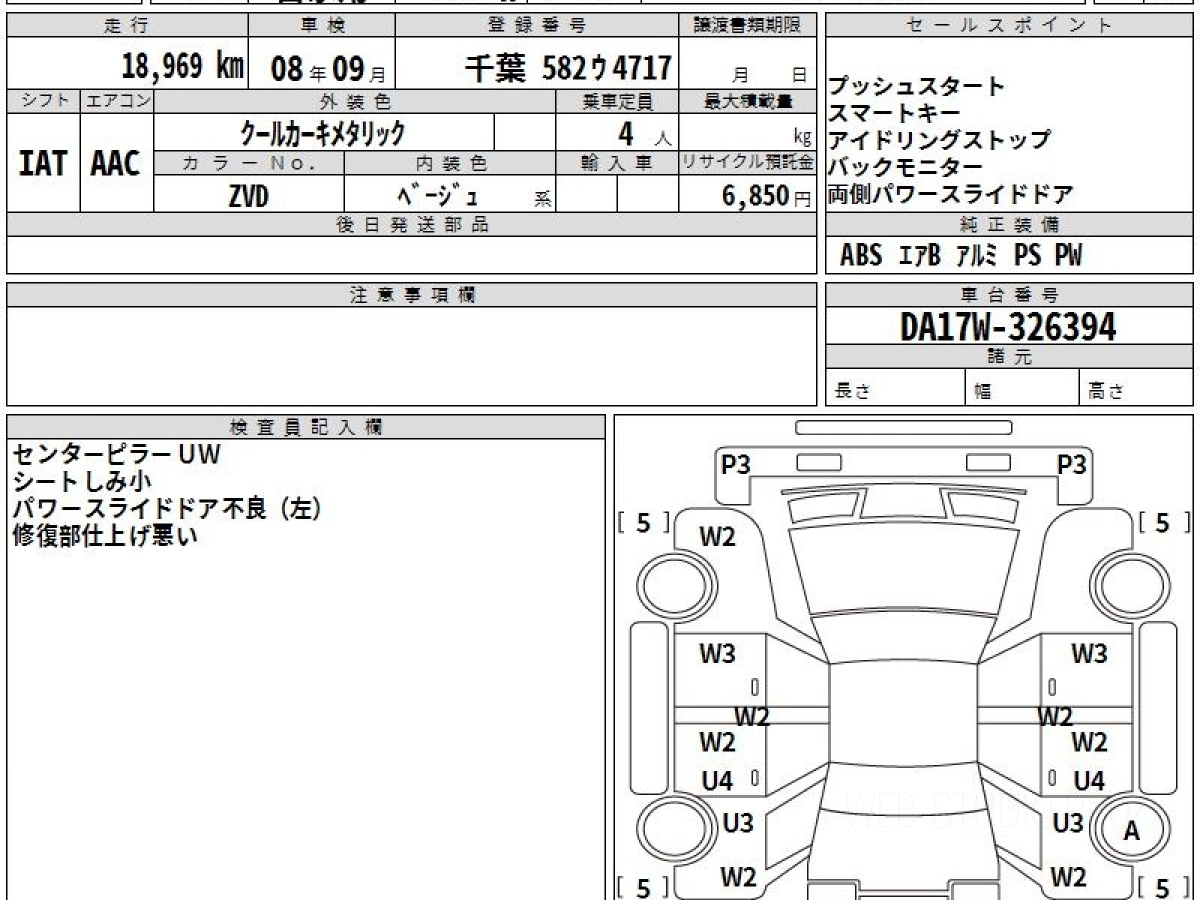Select the P3 marker at top right of diagram
The width and height of the screenshot is (1200, 900).
[1071, 464]
